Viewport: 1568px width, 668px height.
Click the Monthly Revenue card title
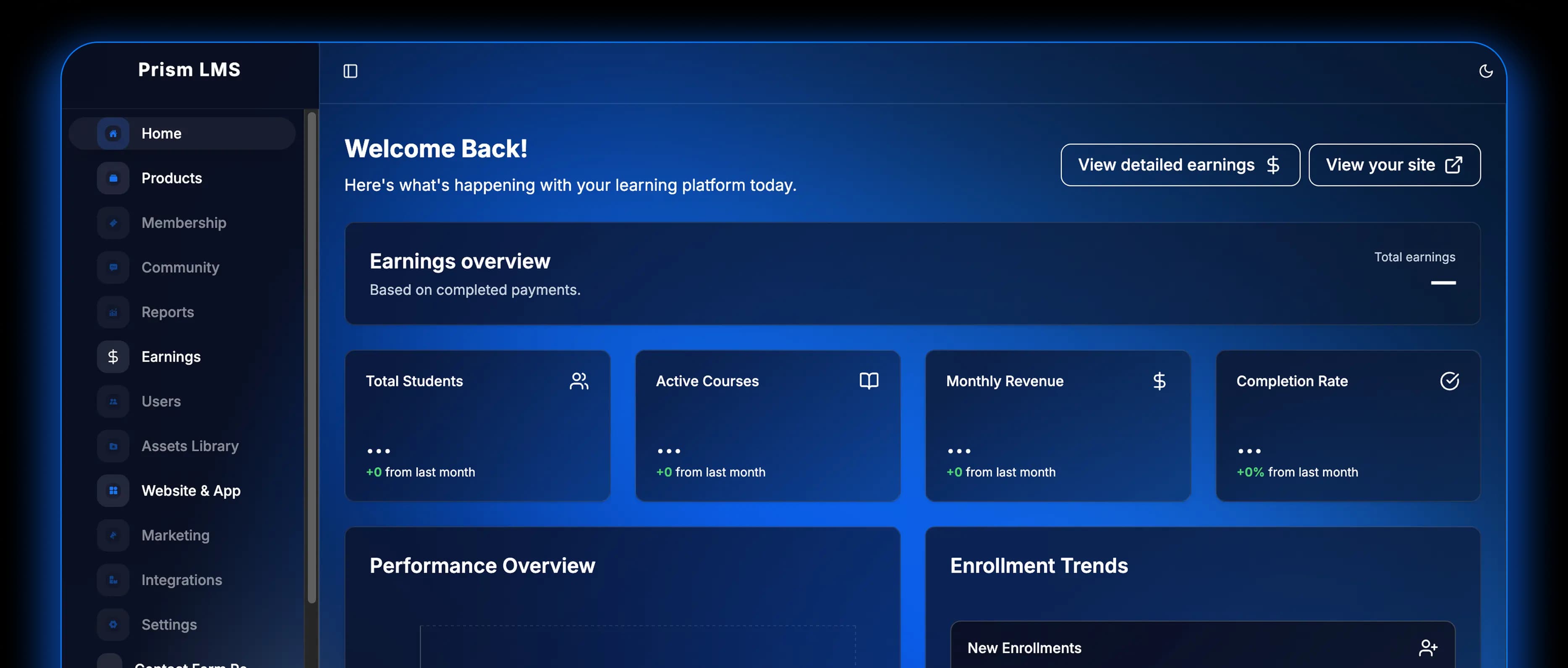(x=1004, y=381)
